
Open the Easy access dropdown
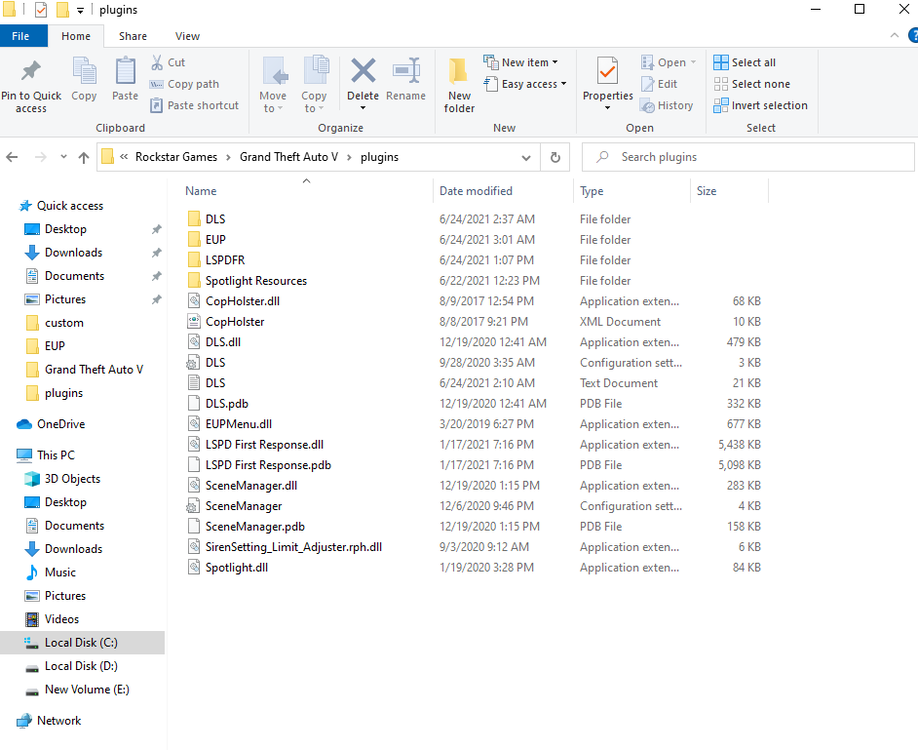click(x=525, y=84)
